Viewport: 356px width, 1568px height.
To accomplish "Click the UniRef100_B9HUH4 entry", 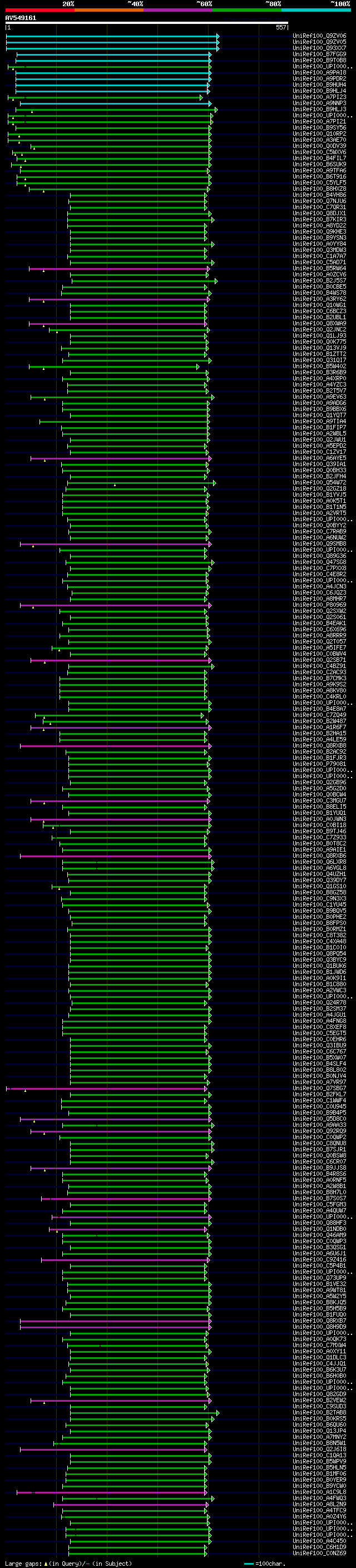I will coord(319,85).
